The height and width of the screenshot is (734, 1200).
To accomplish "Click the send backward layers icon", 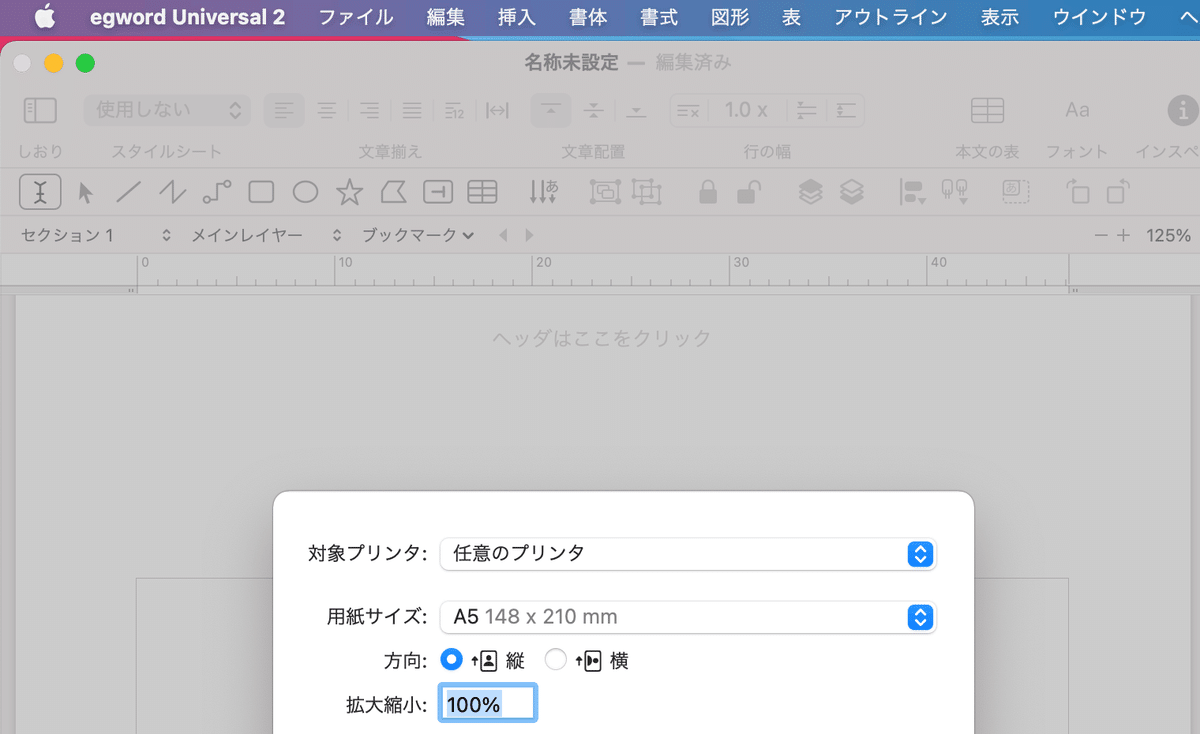I will (851, 191).
